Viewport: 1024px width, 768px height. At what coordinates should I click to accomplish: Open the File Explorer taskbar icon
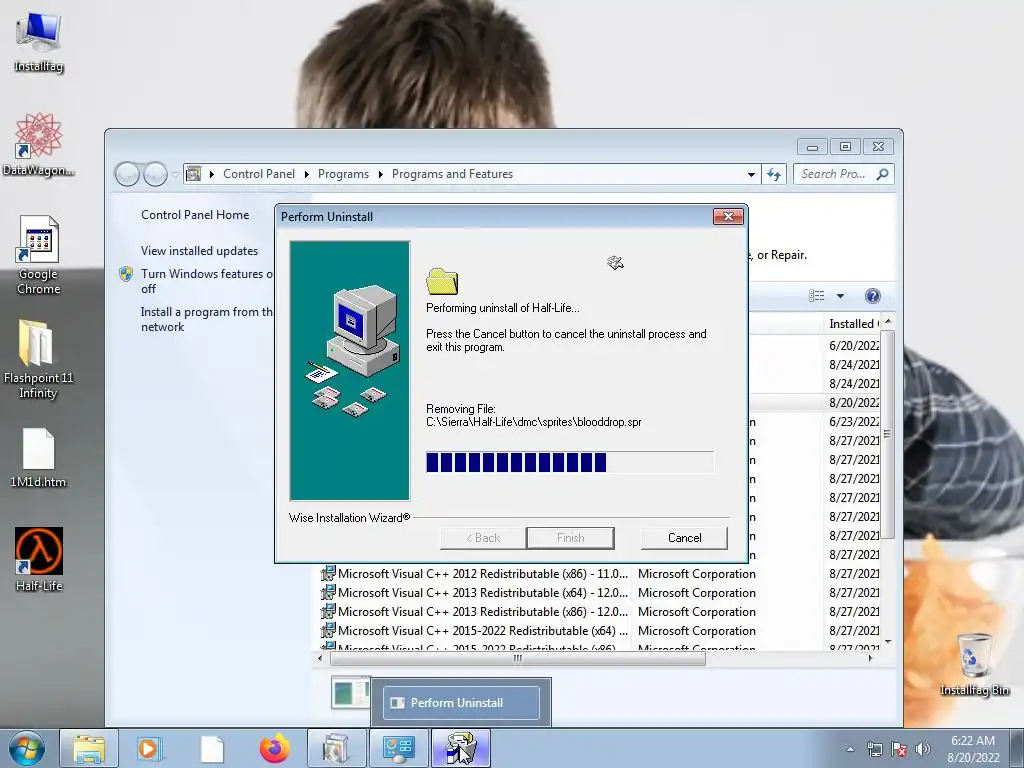(89, 748)
